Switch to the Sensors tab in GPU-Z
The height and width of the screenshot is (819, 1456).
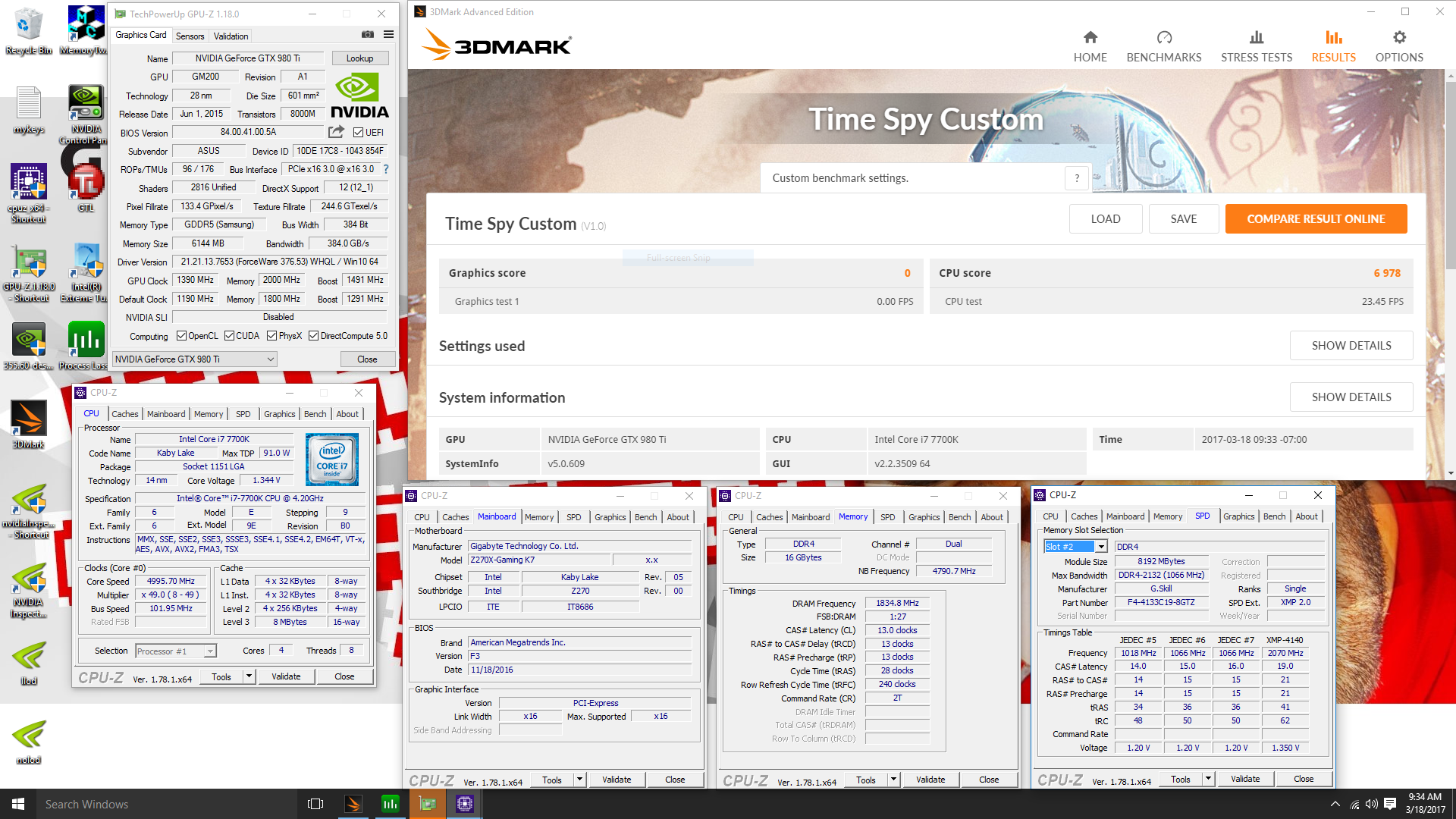190,36
